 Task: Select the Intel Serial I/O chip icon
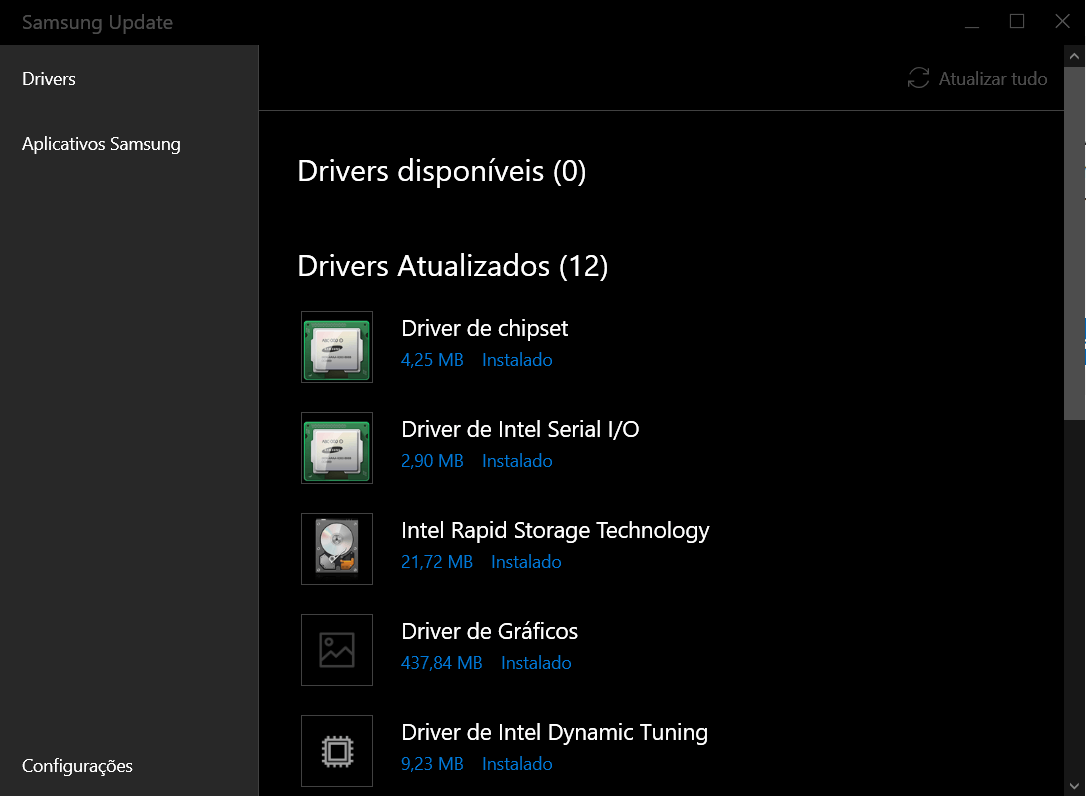pyautogui.click(x=337, y=448)
